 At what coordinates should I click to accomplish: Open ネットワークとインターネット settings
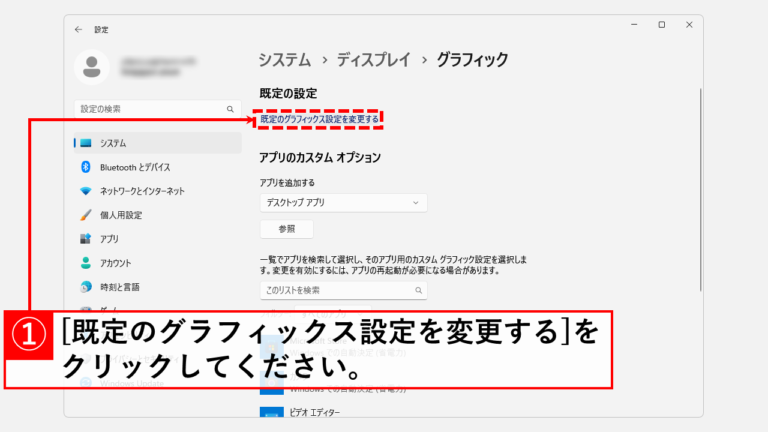[158, 191]
